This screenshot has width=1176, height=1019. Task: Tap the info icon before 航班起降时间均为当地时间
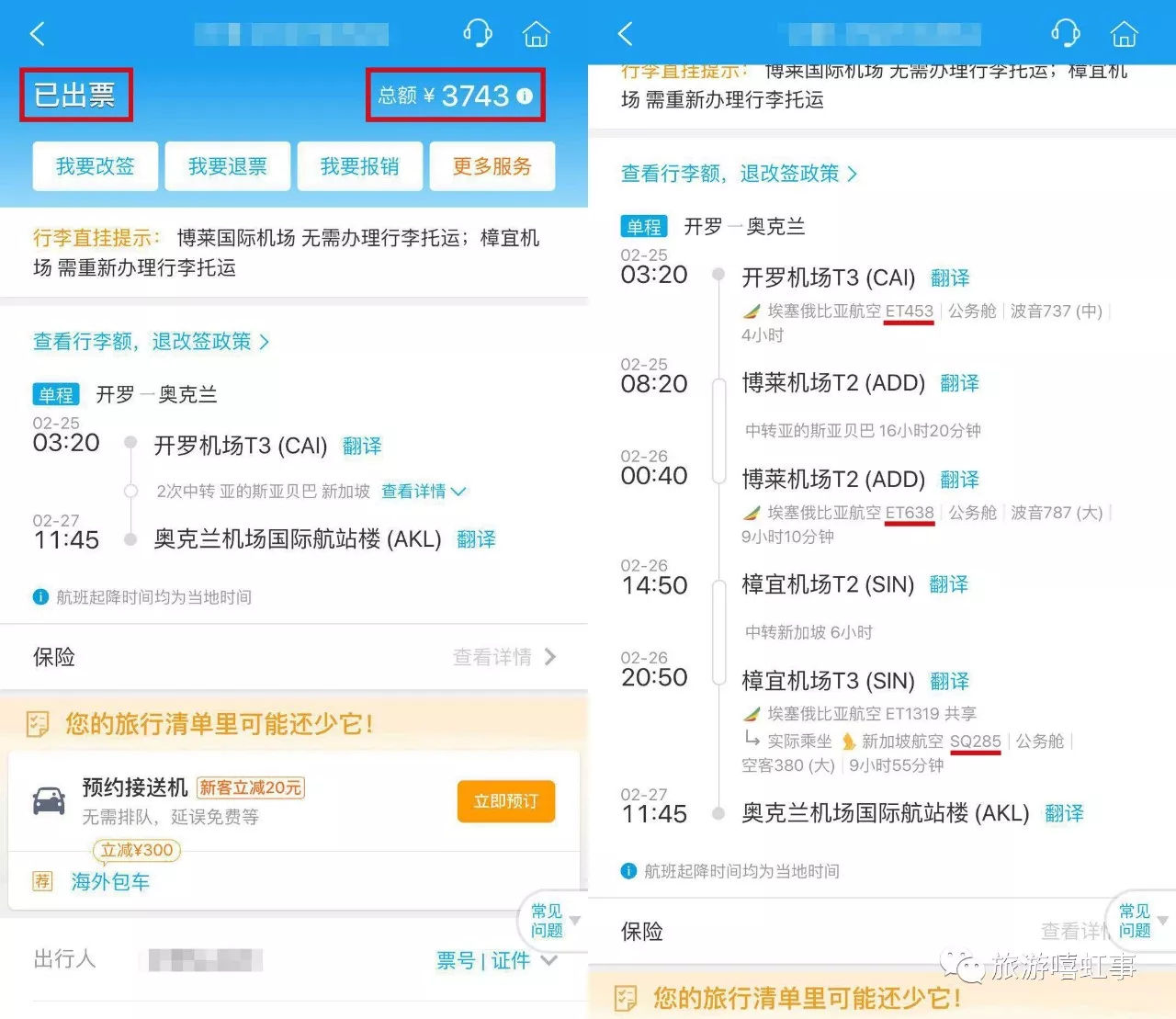point(40,596)
